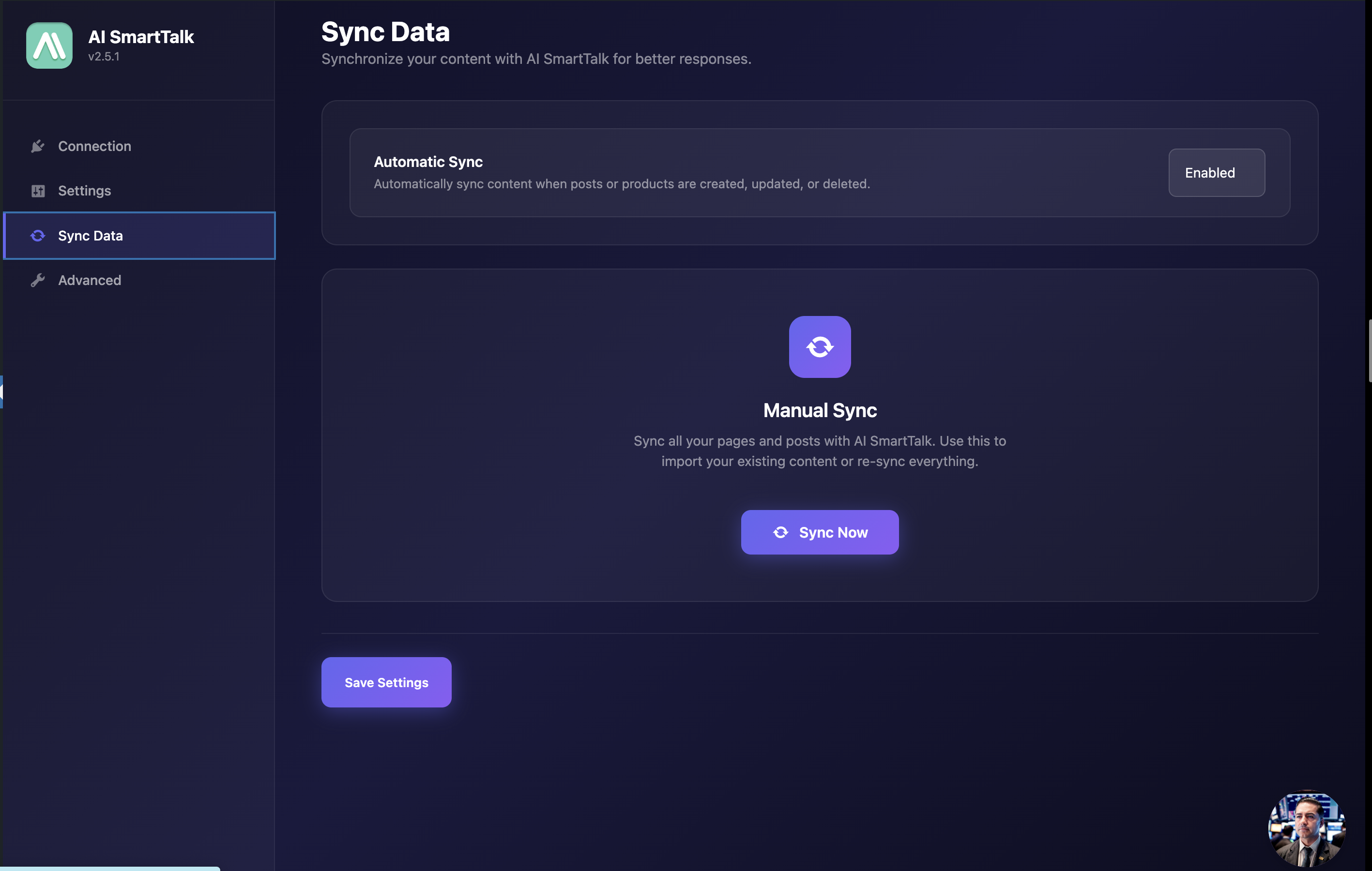Navigate to the Settings section
Viewport: 1372px width, 871px height.
click(84, 191)
